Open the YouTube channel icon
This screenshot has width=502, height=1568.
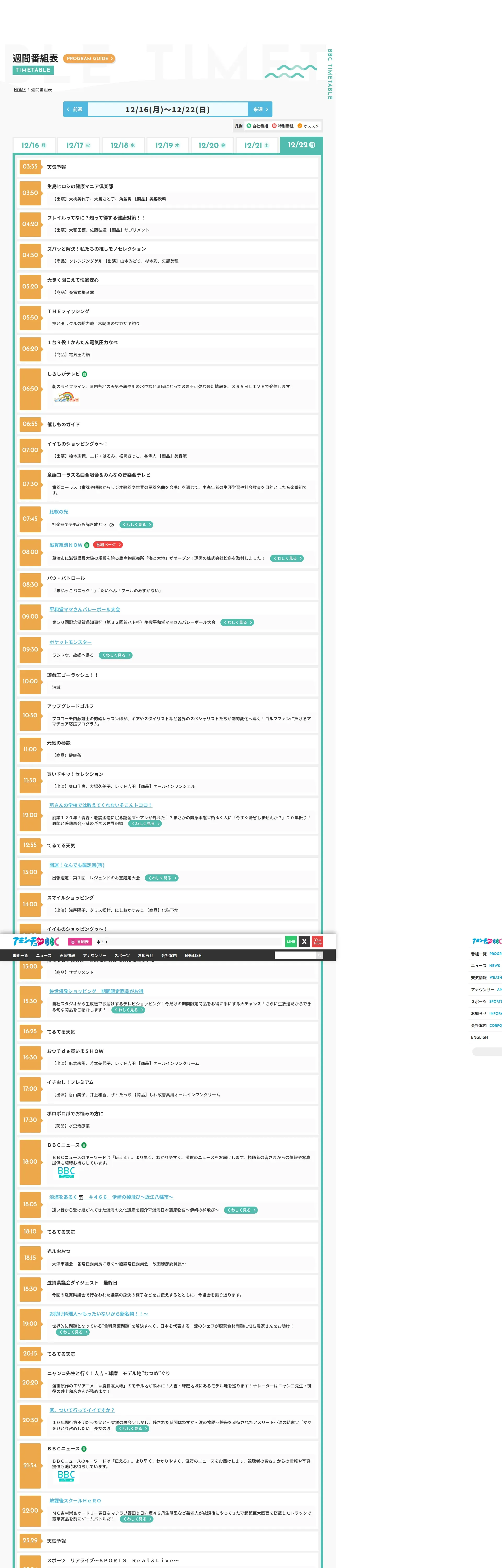(x=317, y=941)
